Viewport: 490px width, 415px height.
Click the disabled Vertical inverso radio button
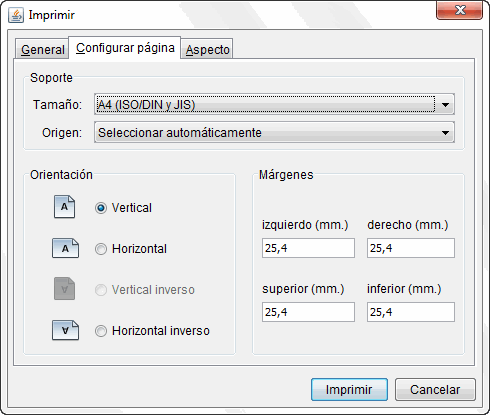point(101,290)
